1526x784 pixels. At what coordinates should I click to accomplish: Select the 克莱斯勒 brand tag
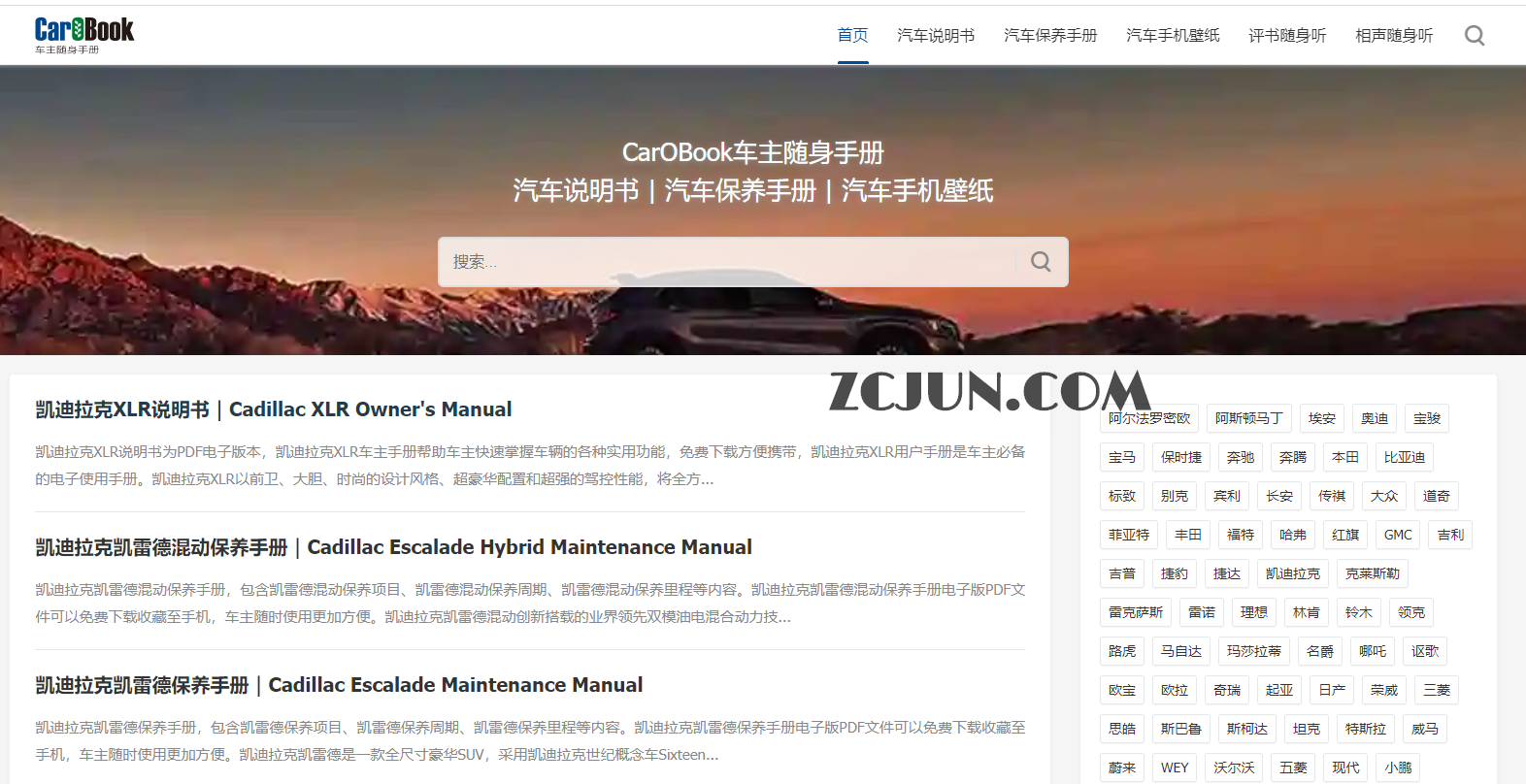(1373, 573)
